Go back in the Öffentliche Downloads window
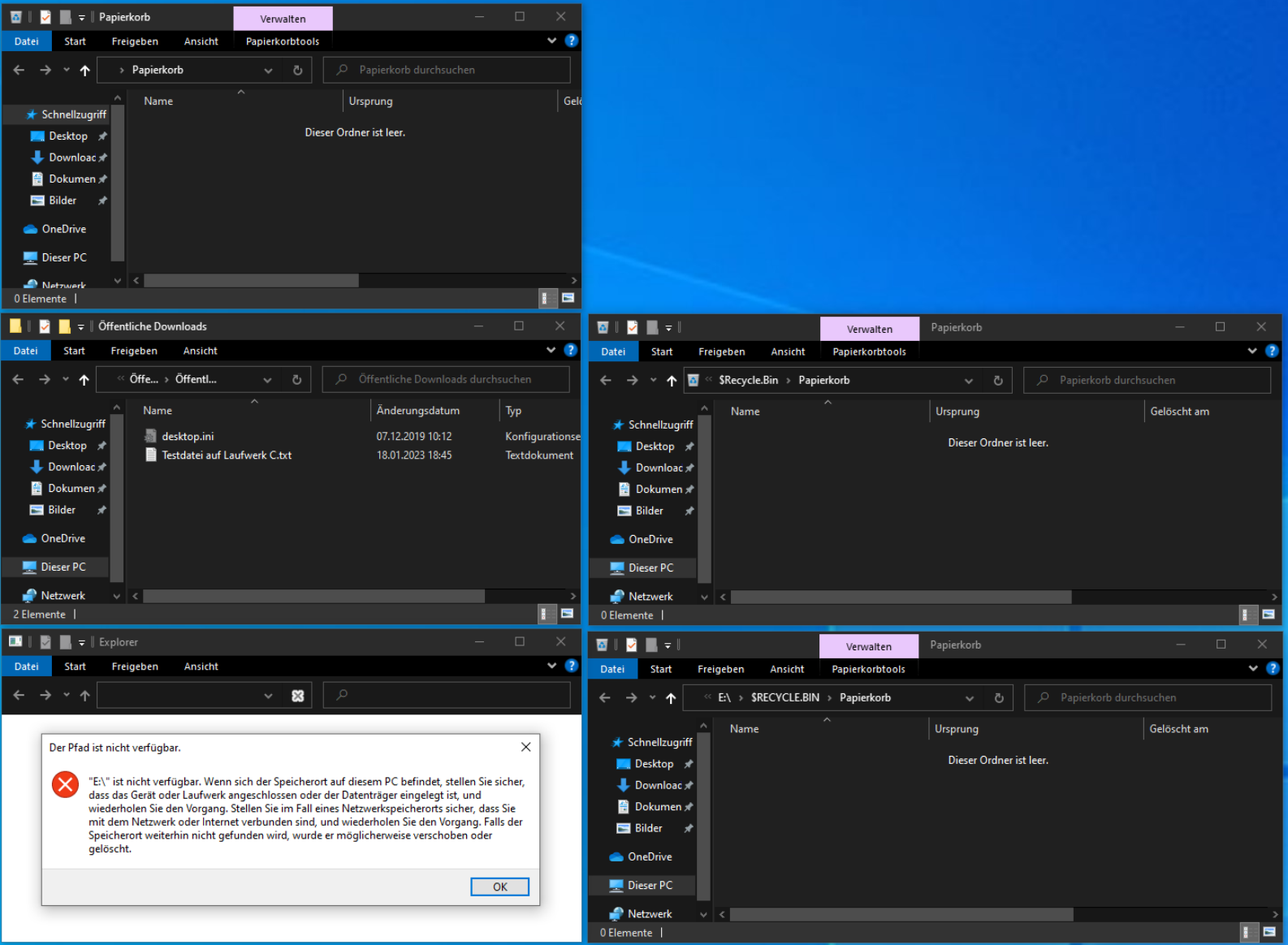Viewport: 1288px width, 945px height. tap(18, 379)
